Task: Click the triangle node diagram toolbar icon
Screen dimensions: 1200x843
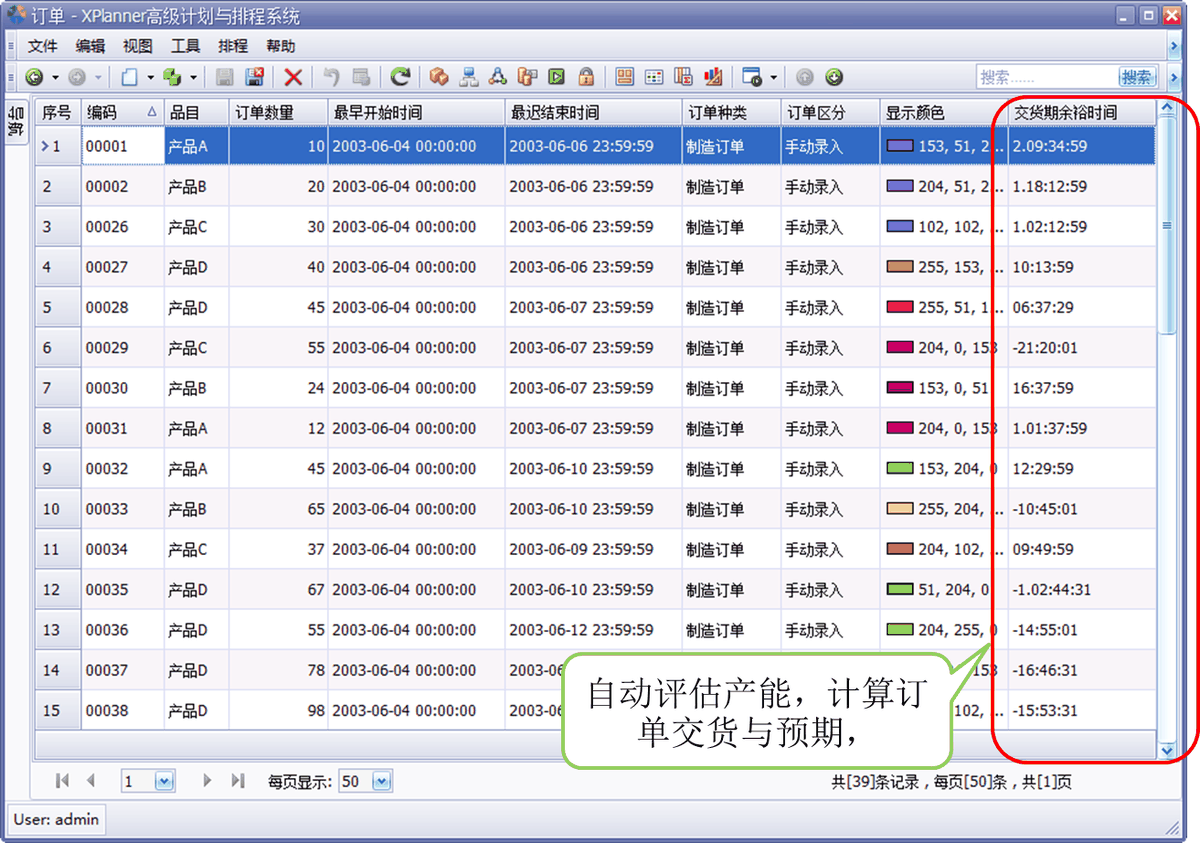Action: tap(498, 77)
